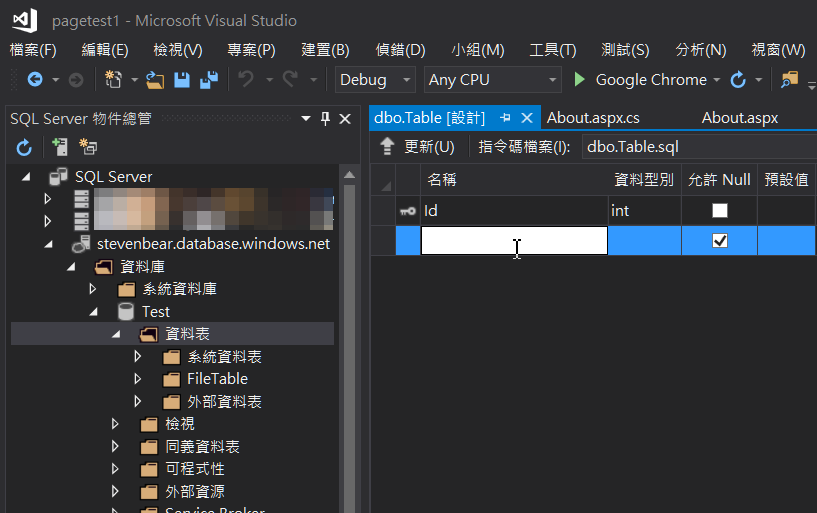817x513 pixels.
Task: Open the 測試(S) menu
Action: [x=625, y=50]
